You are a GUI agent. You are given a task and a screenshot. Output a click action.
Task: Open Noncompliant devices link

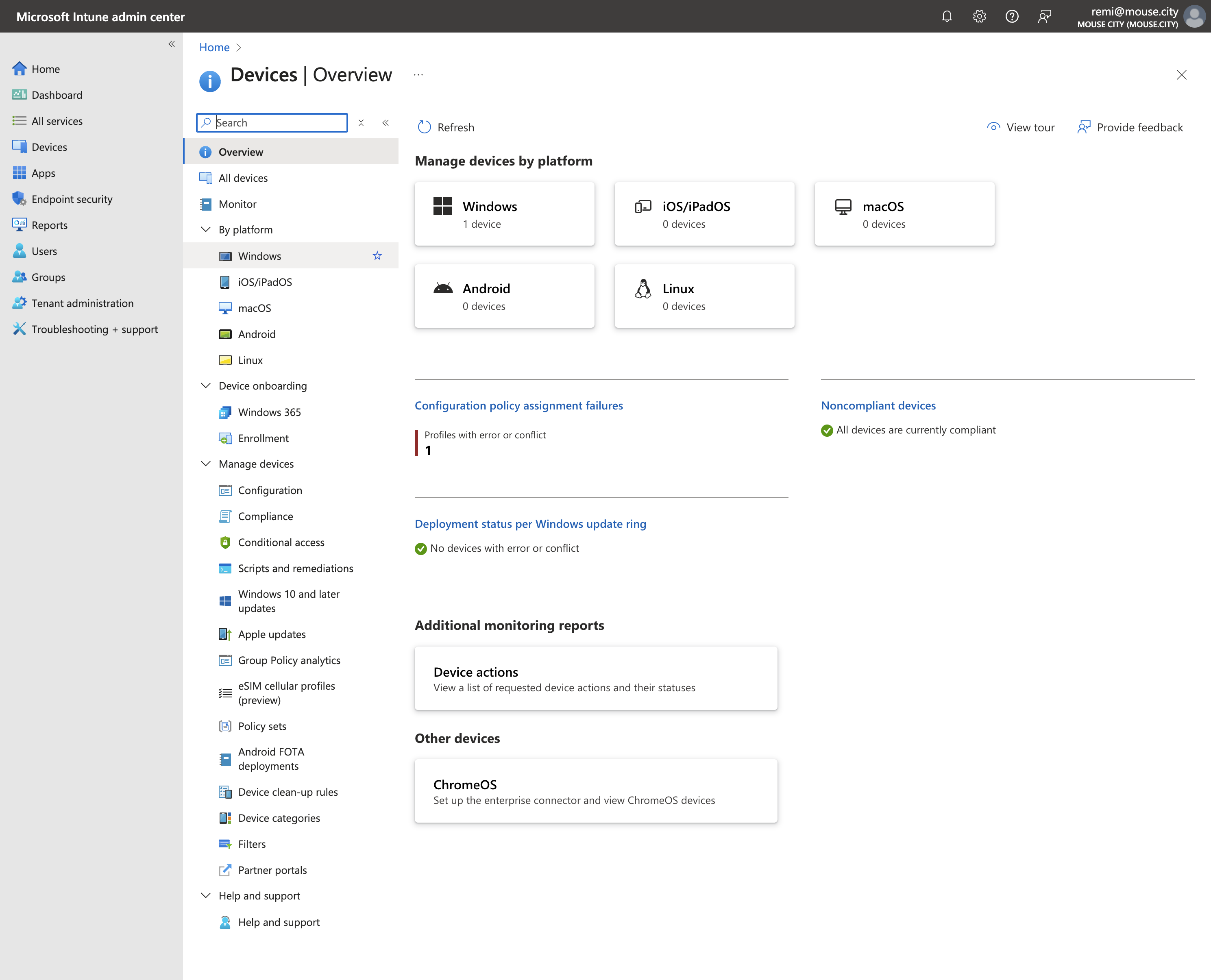pos(878,405)
